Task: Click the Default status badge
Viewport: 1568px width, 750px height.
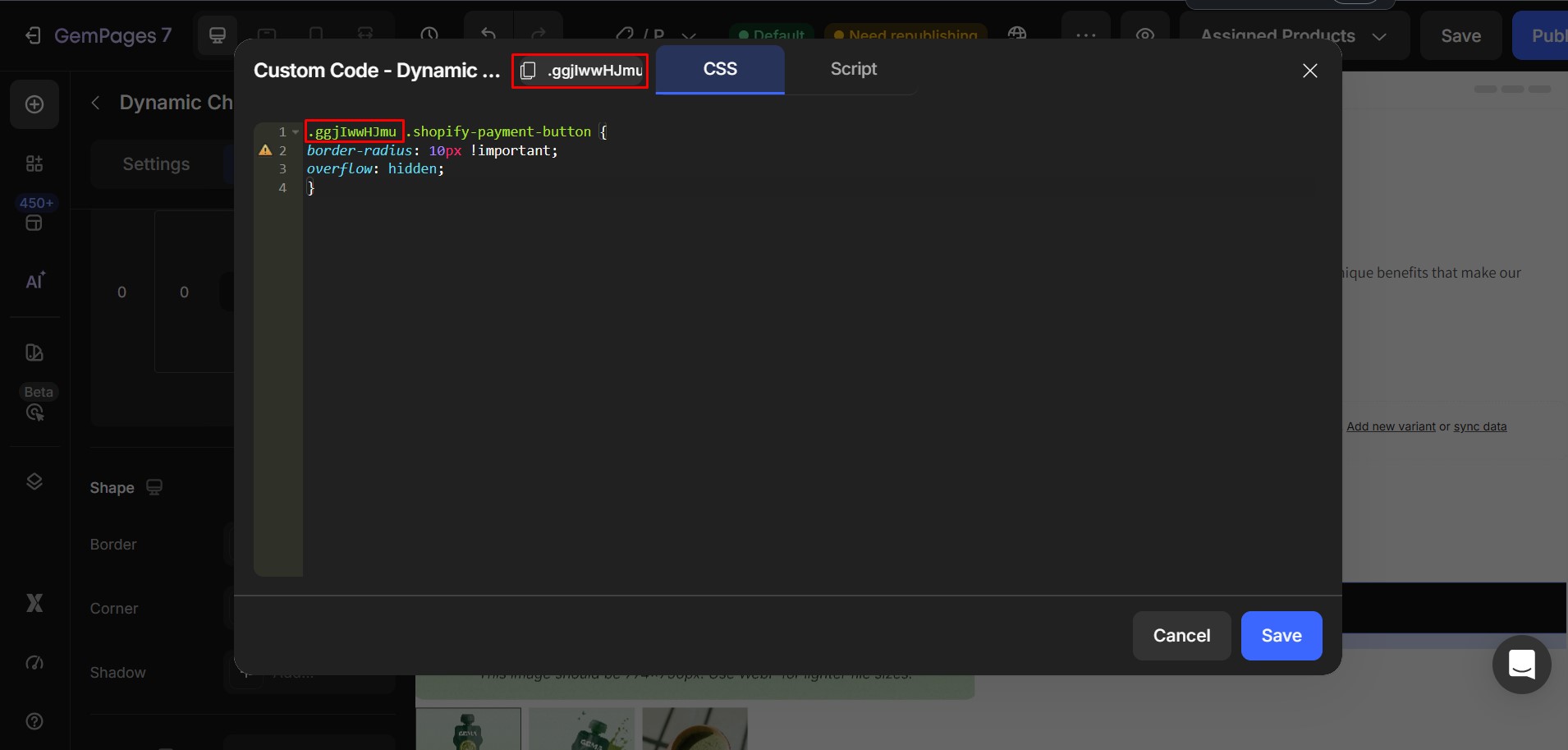Action: pos(771,35)
